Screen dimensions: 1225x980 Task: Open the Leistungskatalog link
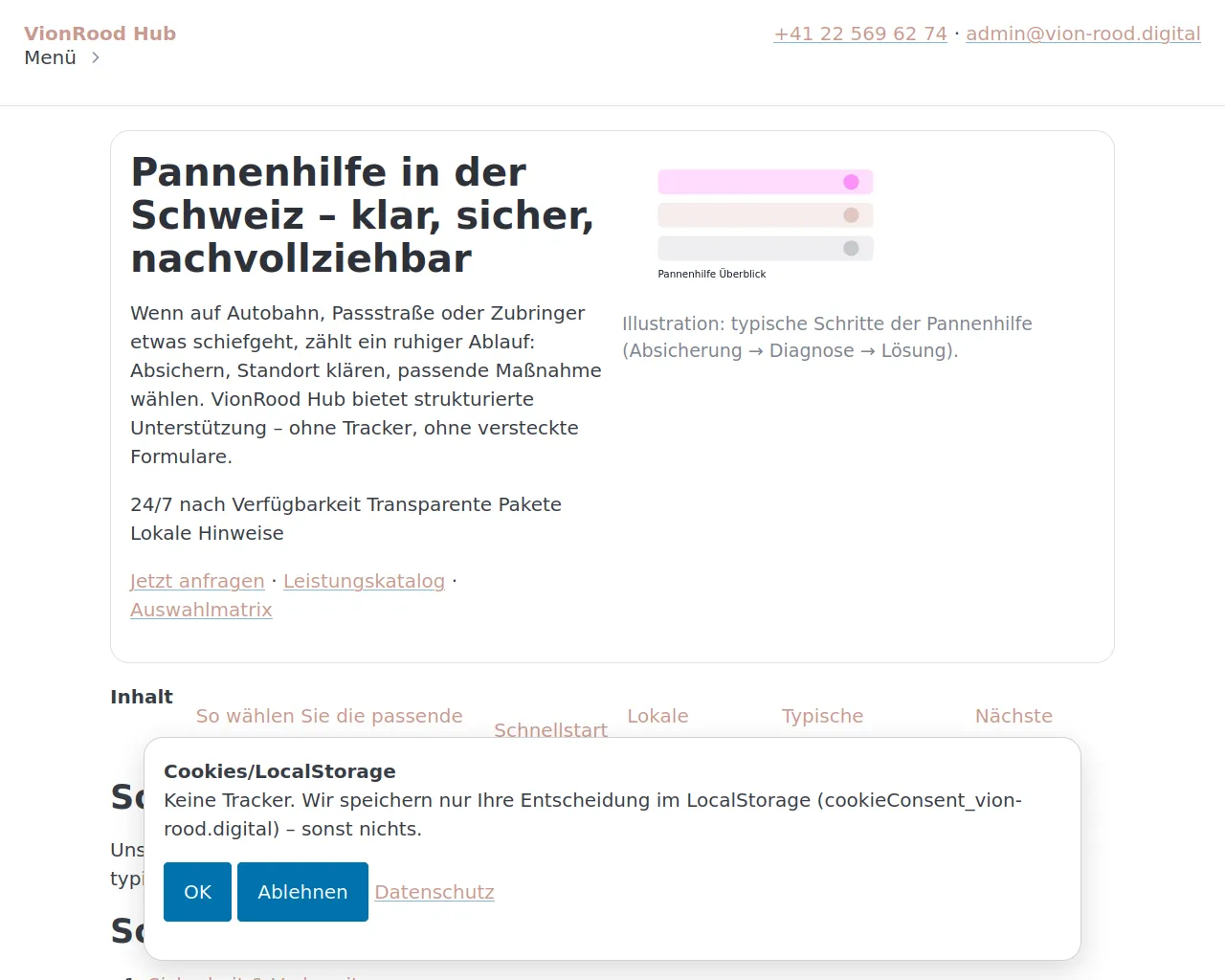coord(364,581)
